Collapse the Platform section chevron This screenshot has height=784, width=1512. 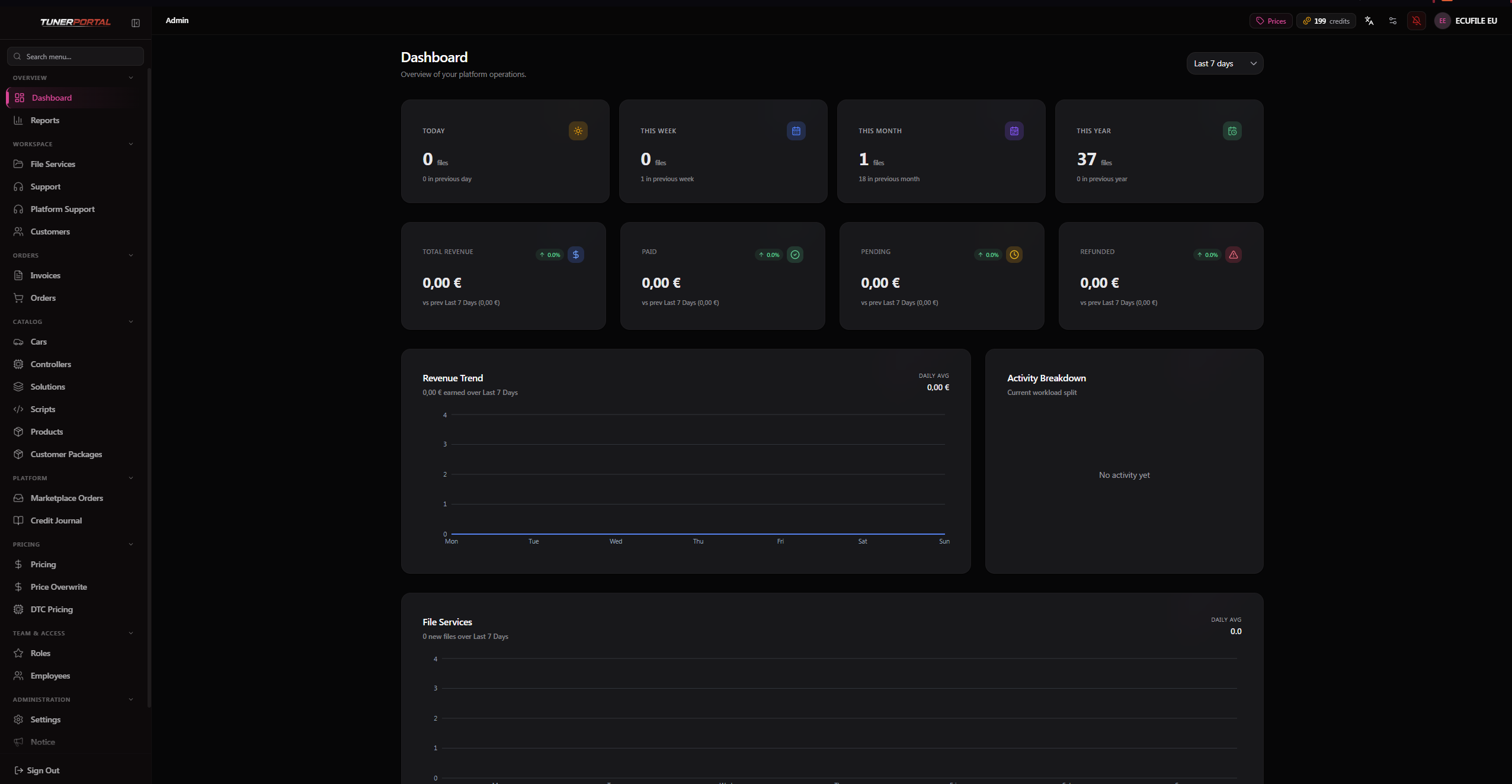pos(131,478)
